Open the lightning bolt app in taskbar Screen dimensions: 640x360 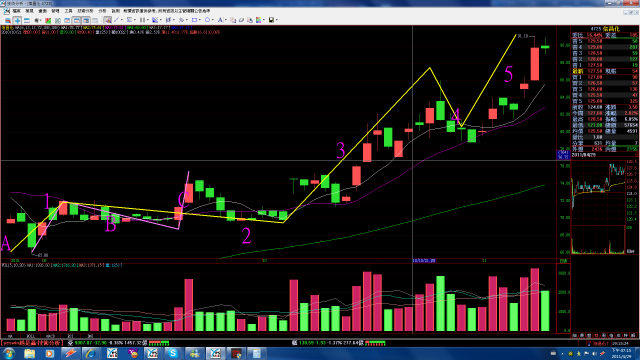point(70,353)
